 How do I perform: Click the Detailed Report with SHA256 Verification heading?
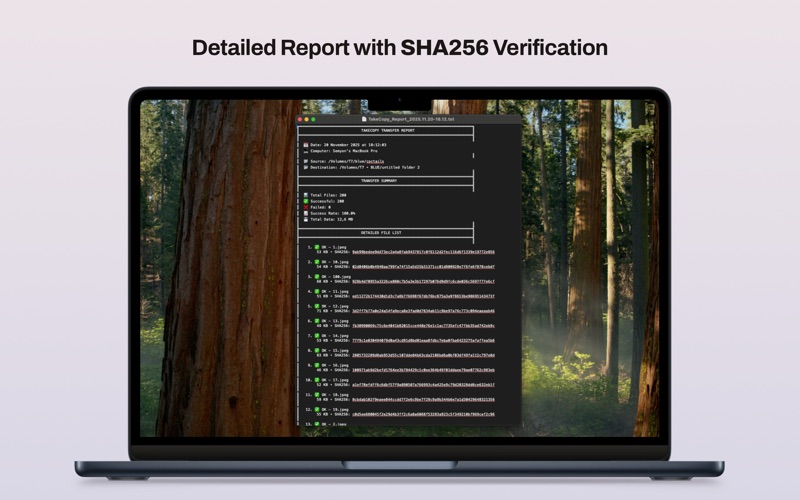(x=399, y=48)
